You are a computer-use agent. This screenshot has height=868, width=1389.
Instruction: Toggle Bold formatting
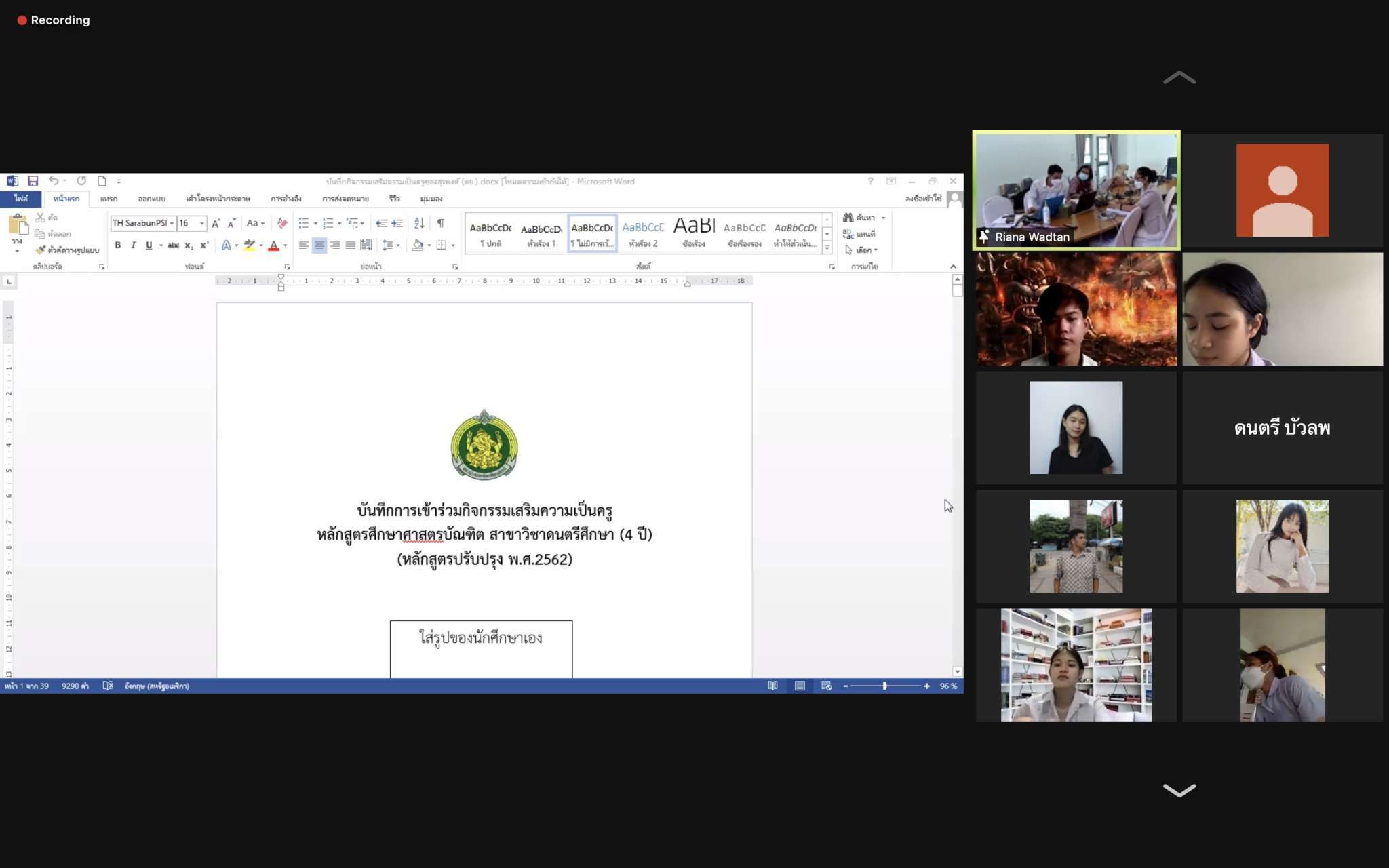click(x=117, y=245)
